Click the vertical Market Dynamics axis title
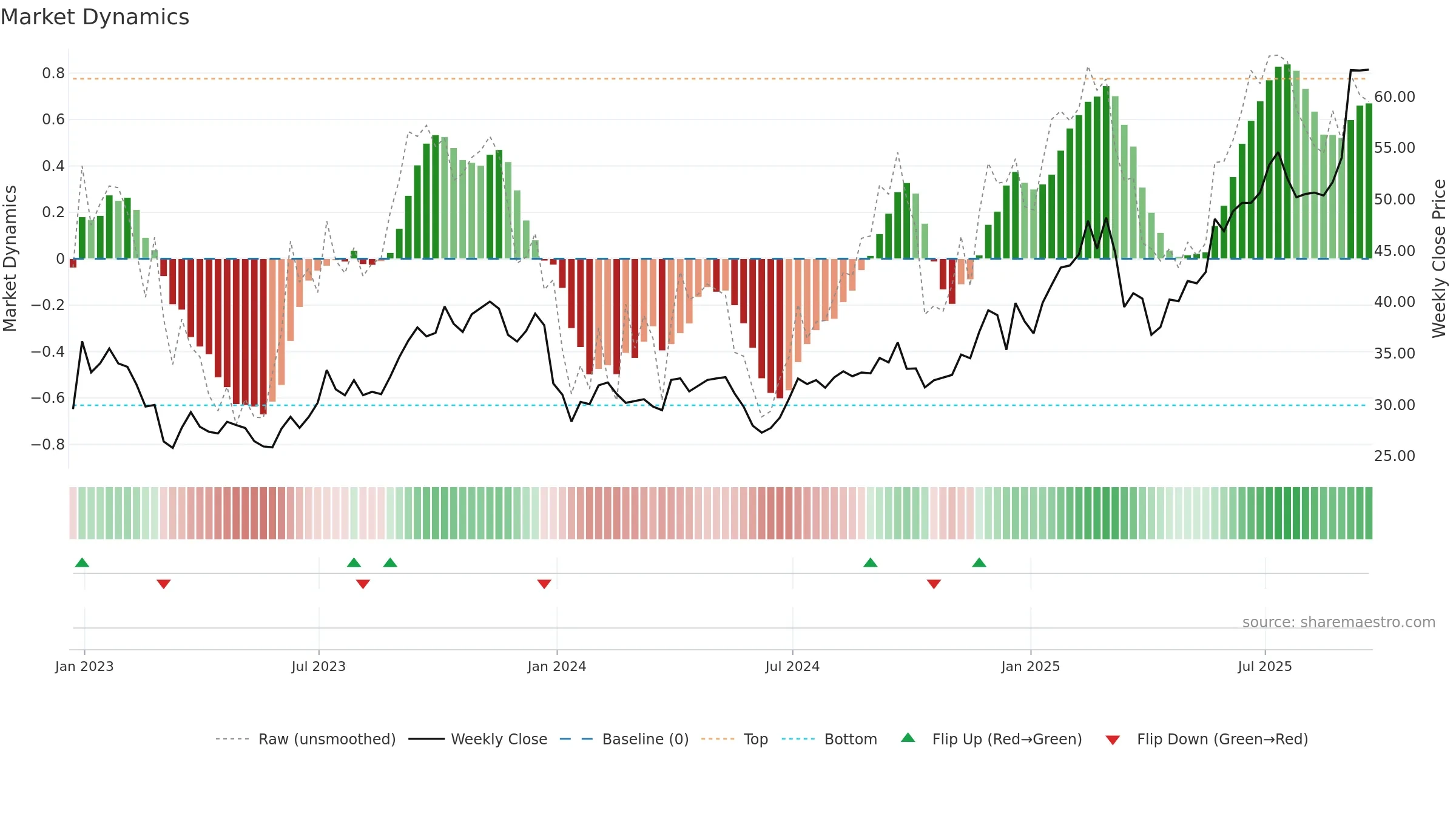 (10, 258)
